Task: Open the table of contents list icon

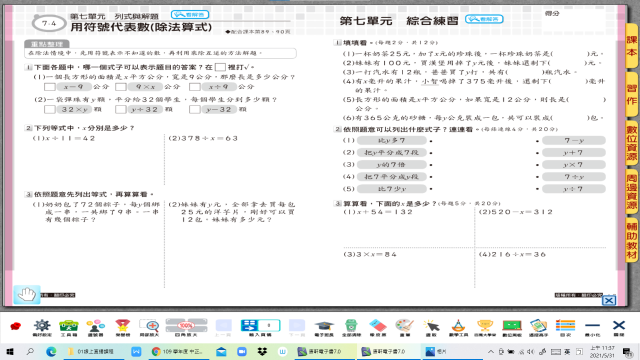Action: [565, 327]
